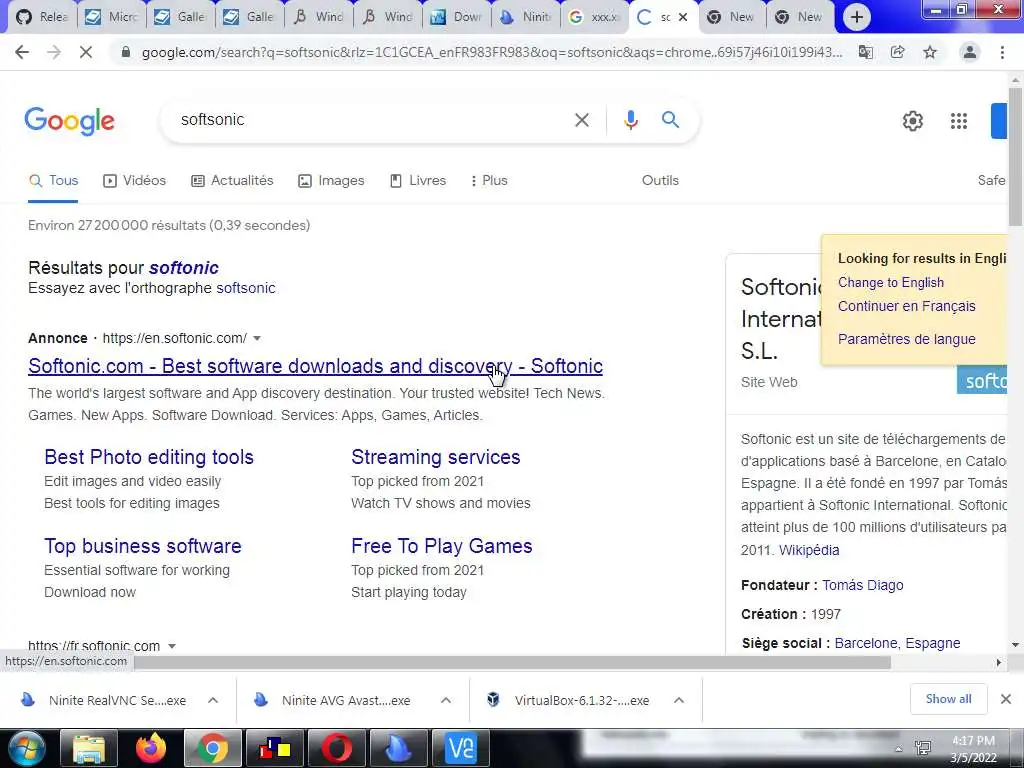Submit search with the magnifier icon
Image resolution: width=1024 pixels, height=768 pixels.
coord(670,120)
